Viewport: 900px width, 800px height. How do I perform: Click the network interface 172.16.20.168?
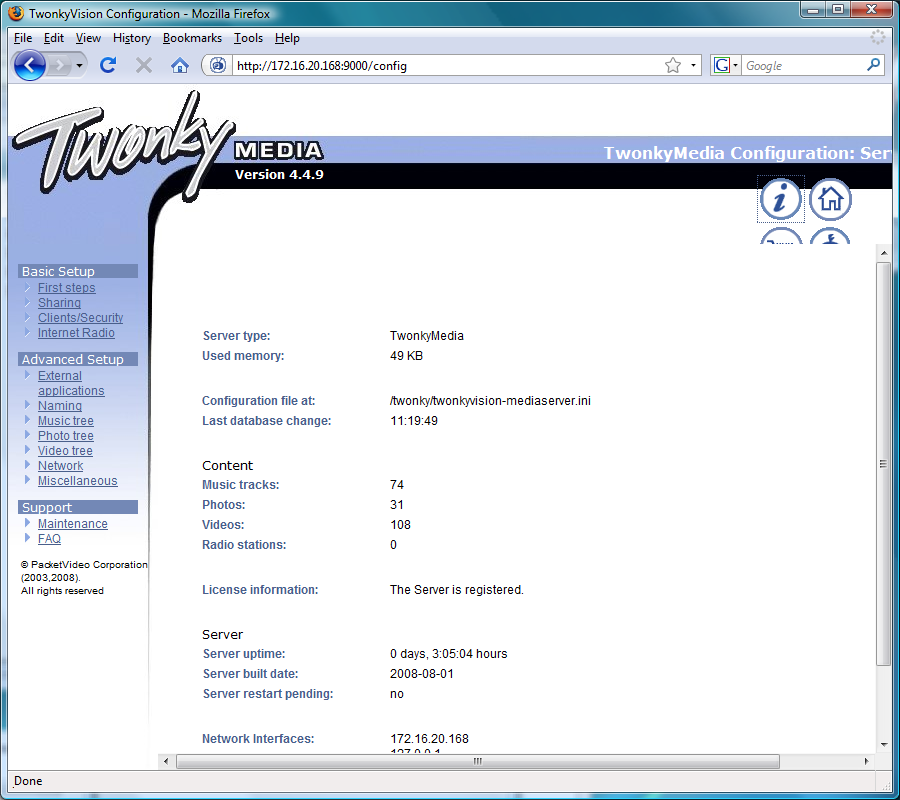click(x=429, y=739)
